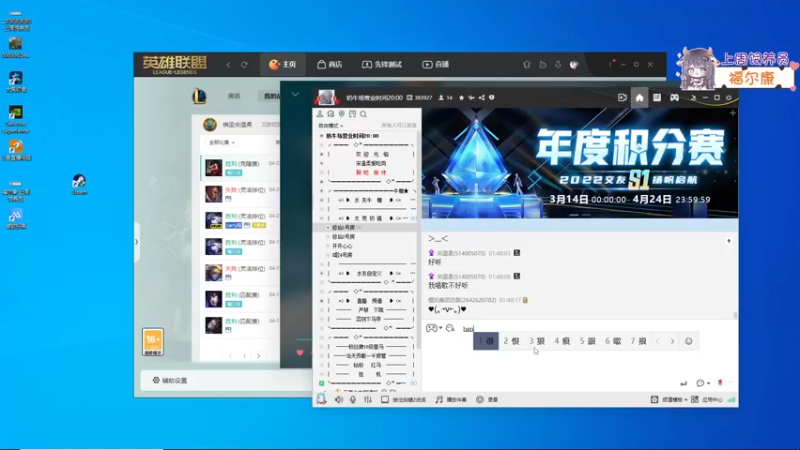This screenshot has width=800, height=450.
Task: Click the chevron down arrow behind YY window
Action: point(295,94)
